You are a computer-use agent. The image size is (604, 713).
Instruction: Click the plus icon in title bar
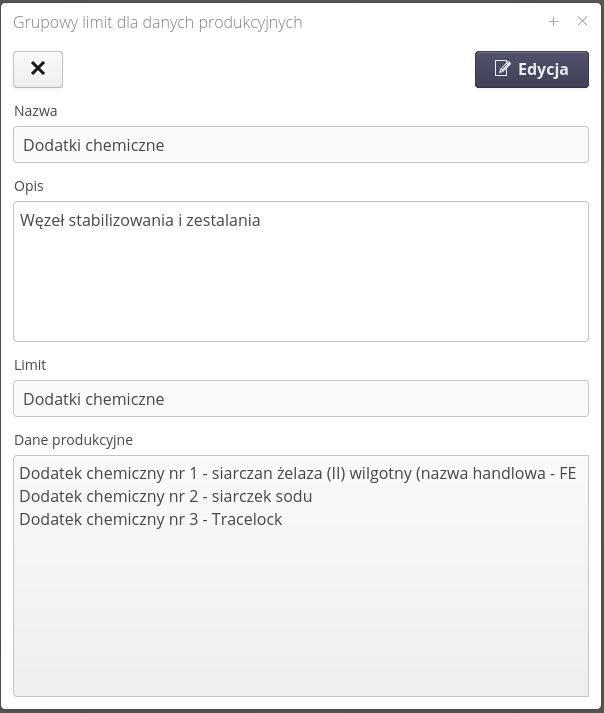pos(554,21)
